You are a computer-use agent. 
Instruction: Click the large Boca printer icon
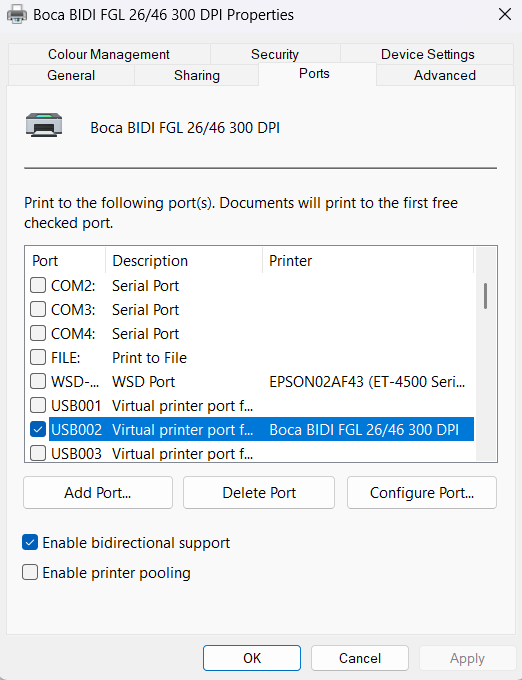click(44, 124)
